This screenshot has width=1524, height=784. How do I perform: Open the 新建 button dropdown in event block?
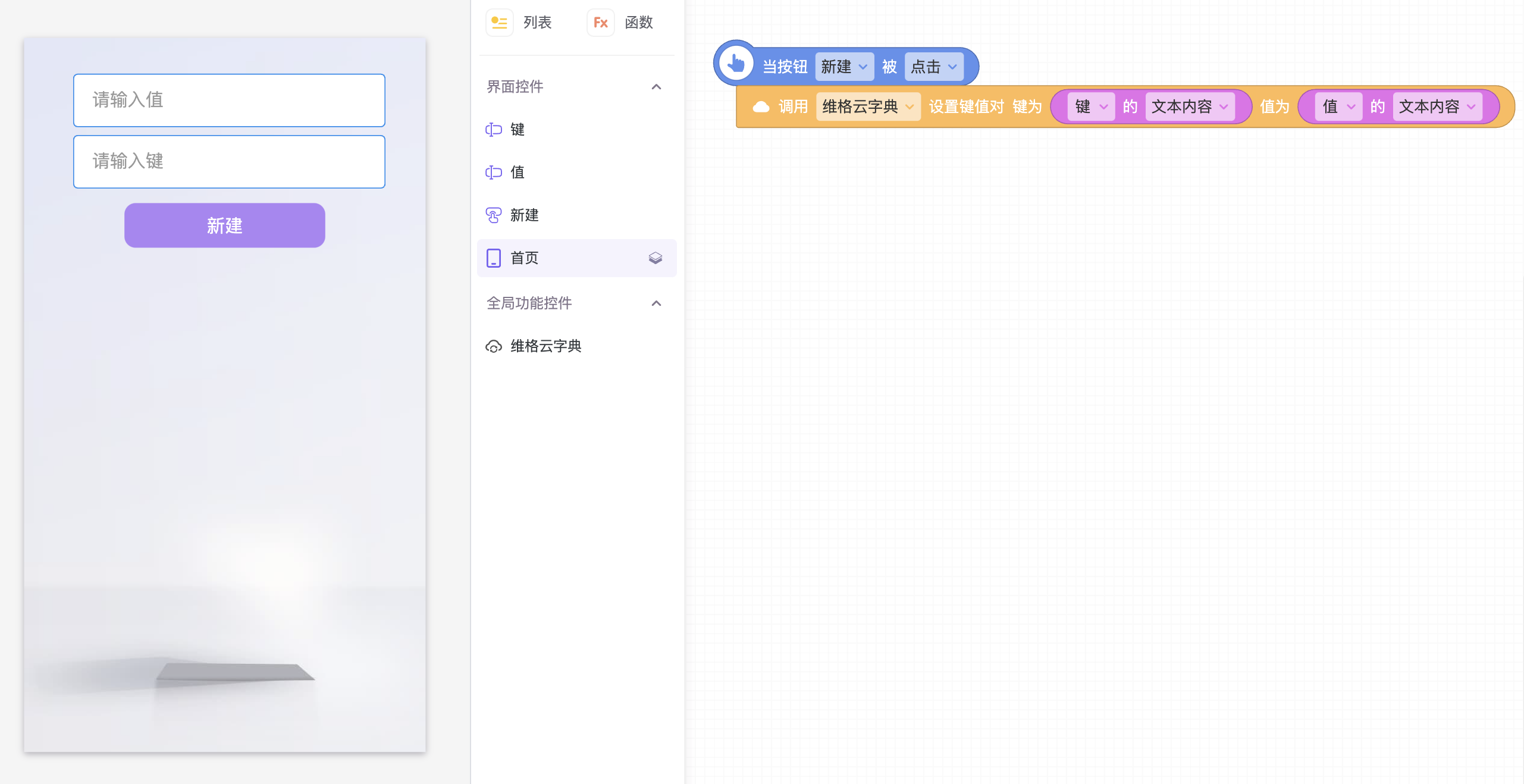click(844, 67)
